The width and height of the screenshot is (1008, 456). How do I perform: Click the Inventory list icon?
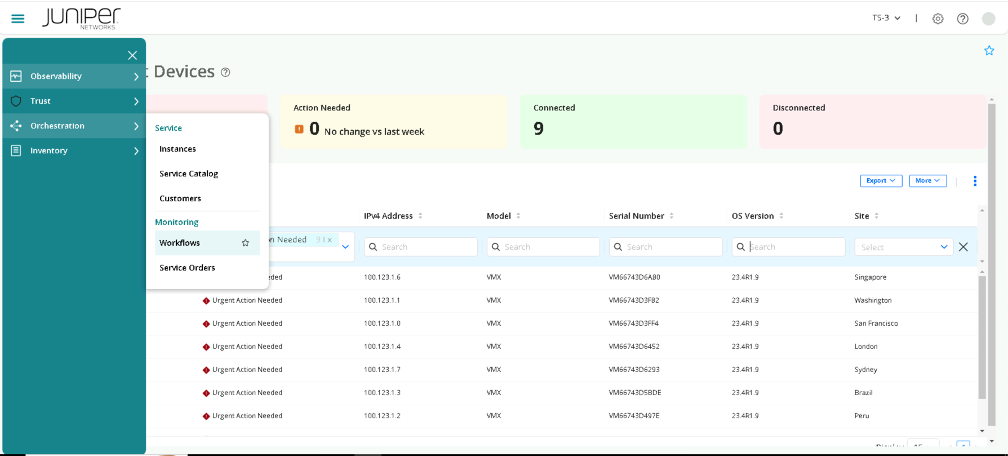coord(16,150)
